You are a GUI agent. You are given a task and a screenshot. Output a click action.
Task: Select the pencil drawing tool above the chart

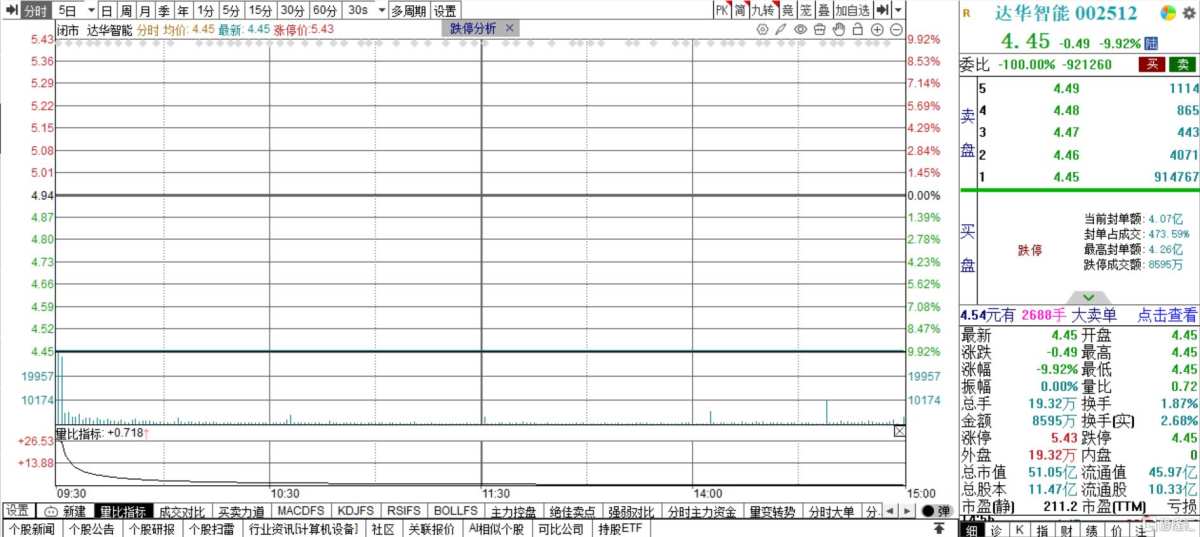click(x=781, y=29)
